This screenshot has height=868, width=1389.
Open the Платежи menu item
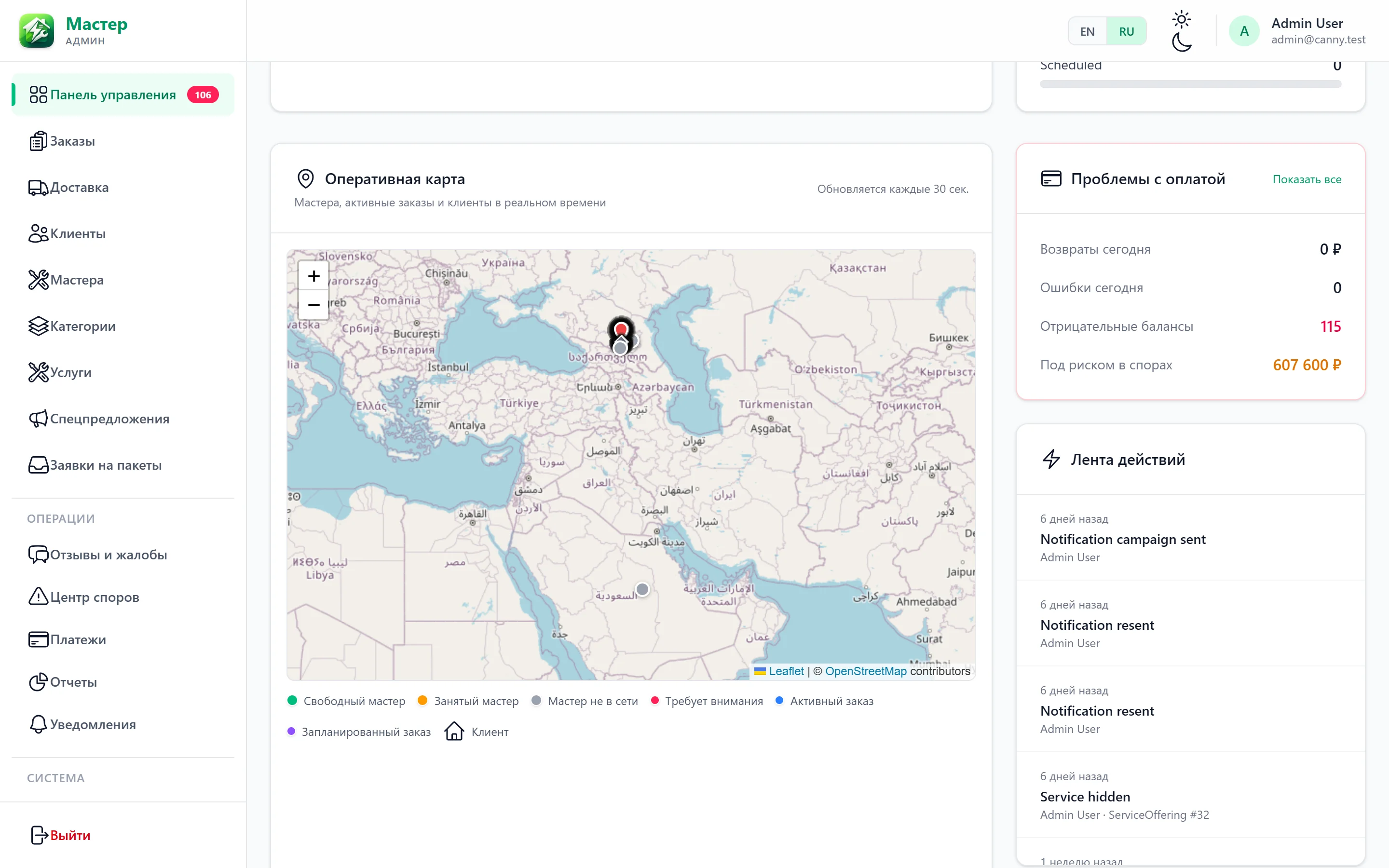coord(123,639)
